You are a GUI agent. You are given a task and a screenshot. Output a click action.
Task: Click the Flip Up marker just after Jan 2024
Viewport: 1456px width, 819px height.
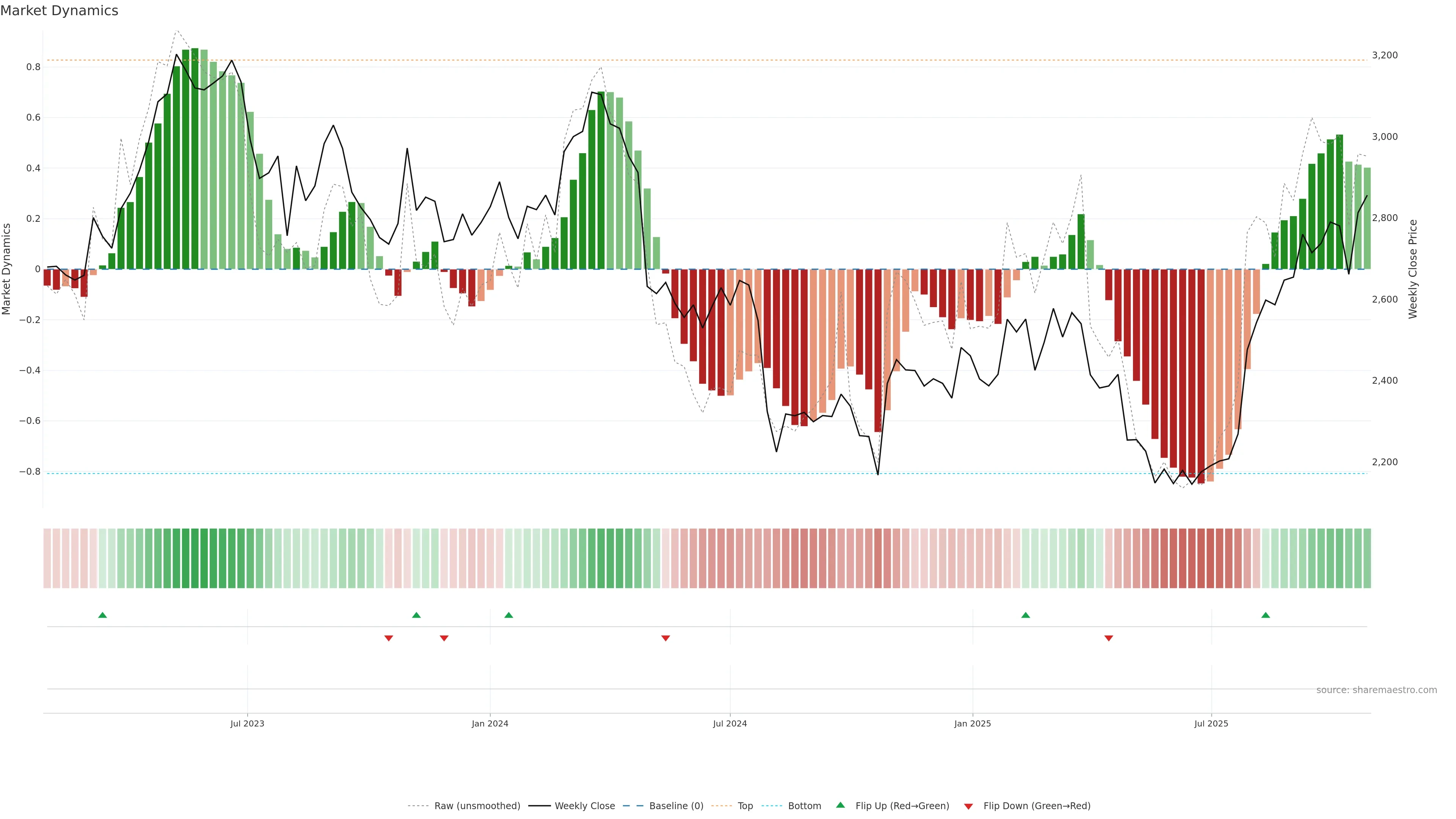tap(509, 615)
